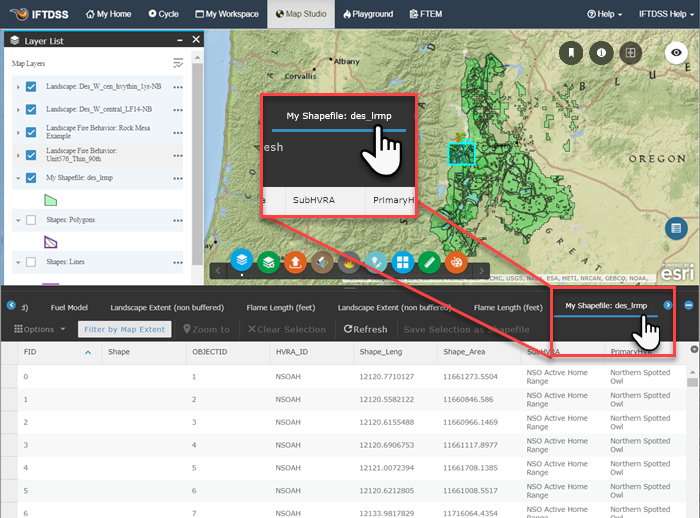Open the grey fire flame widget
This screenshot has height=518, width=700.
(349, 262)
